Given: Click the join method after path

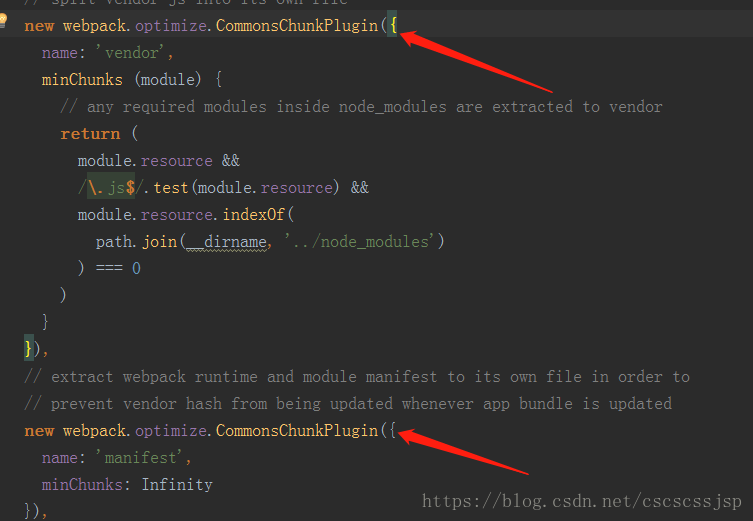Looking at the screenshot, I should coord(160,242).
